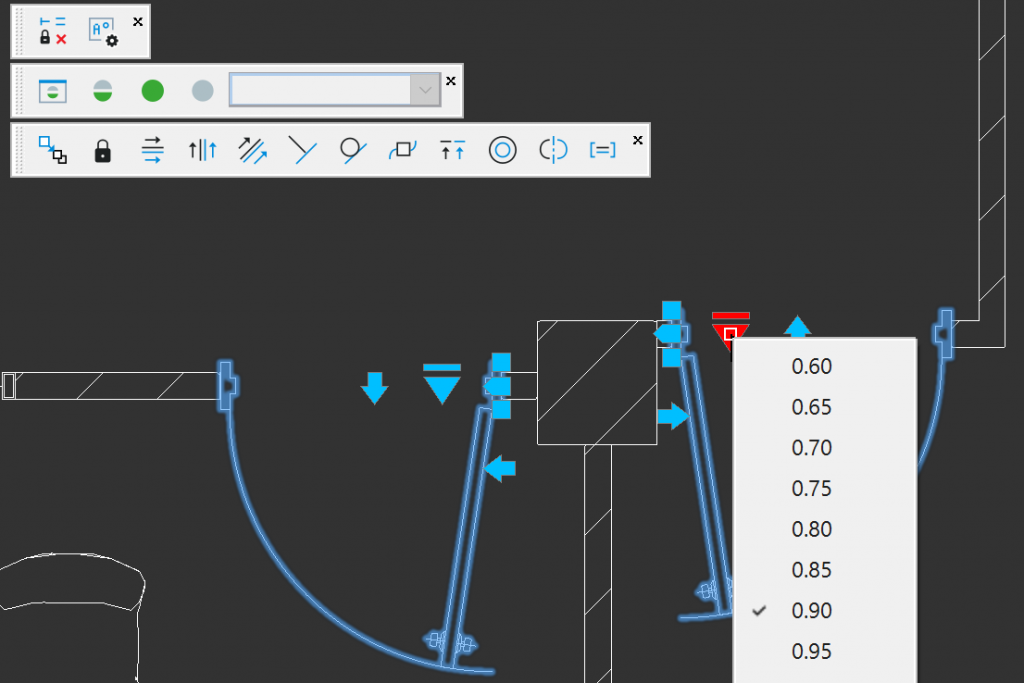Close the small two-icon toolbar
This screenshot has height=683, width=1024.
[x=138, y=22]
